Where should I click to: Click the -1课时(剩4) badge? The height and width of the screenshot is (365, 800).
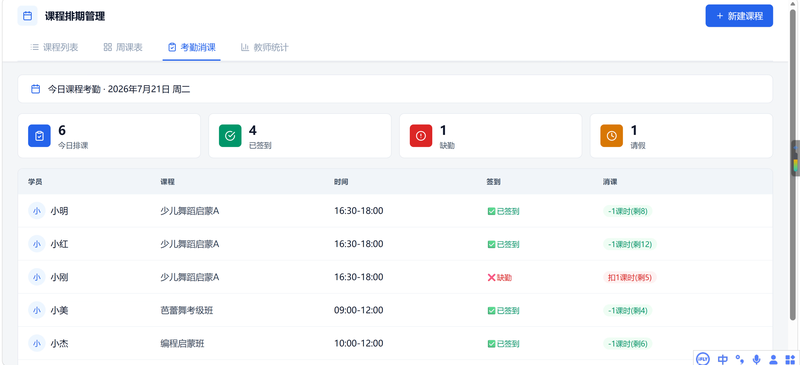point(627,311)
